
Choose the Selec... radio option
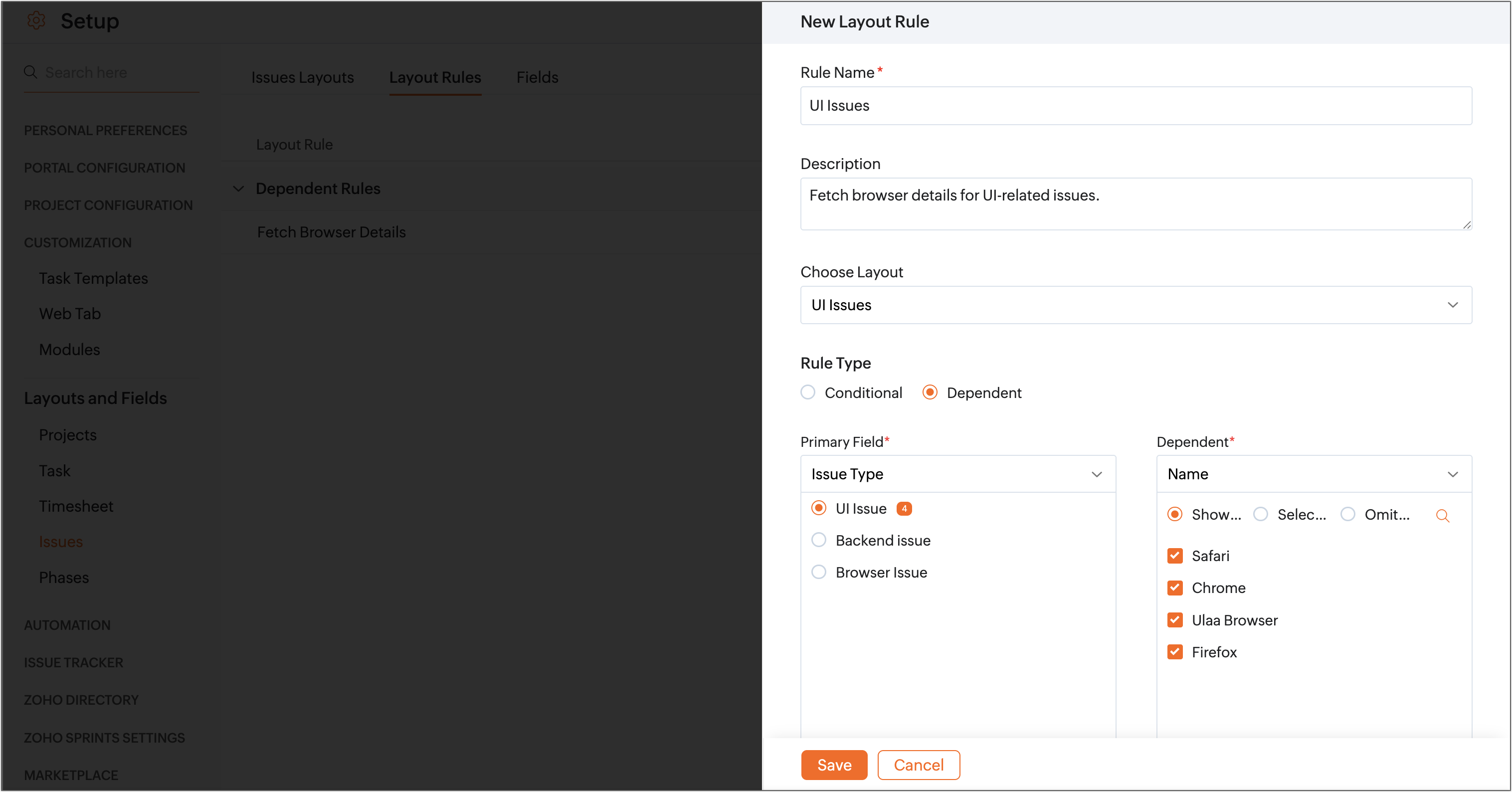(1260, 514)
